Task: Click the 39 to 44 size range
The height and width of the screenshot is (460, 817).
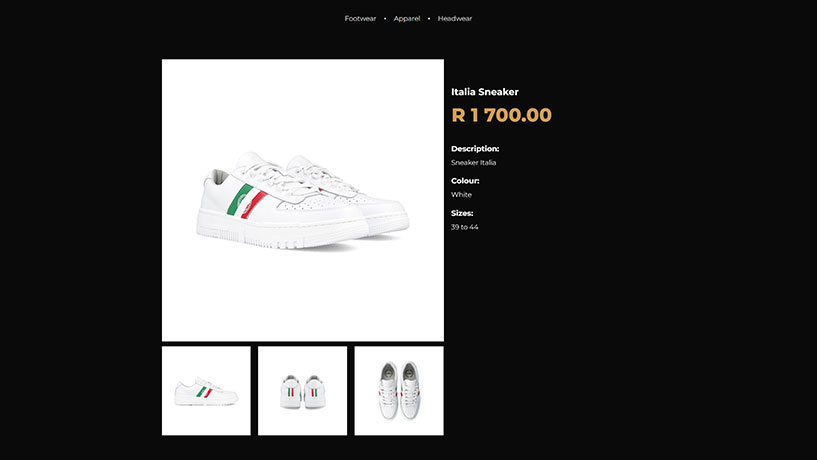Action: pos(465,227)
